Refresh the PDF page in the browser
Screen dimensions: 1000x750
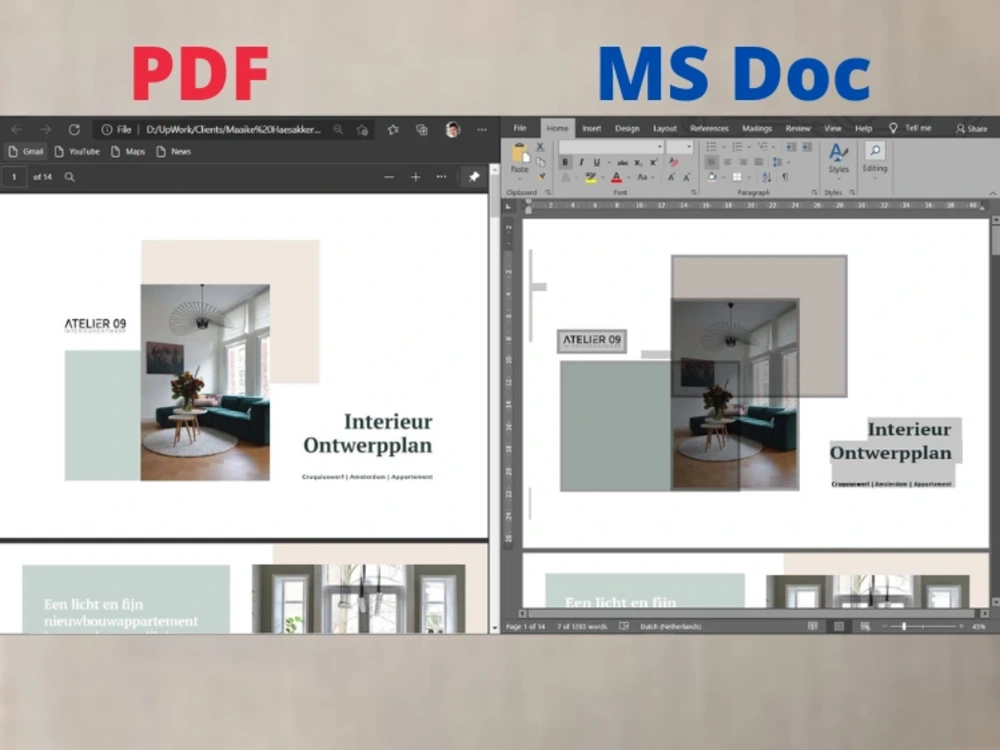coord(75,129)
